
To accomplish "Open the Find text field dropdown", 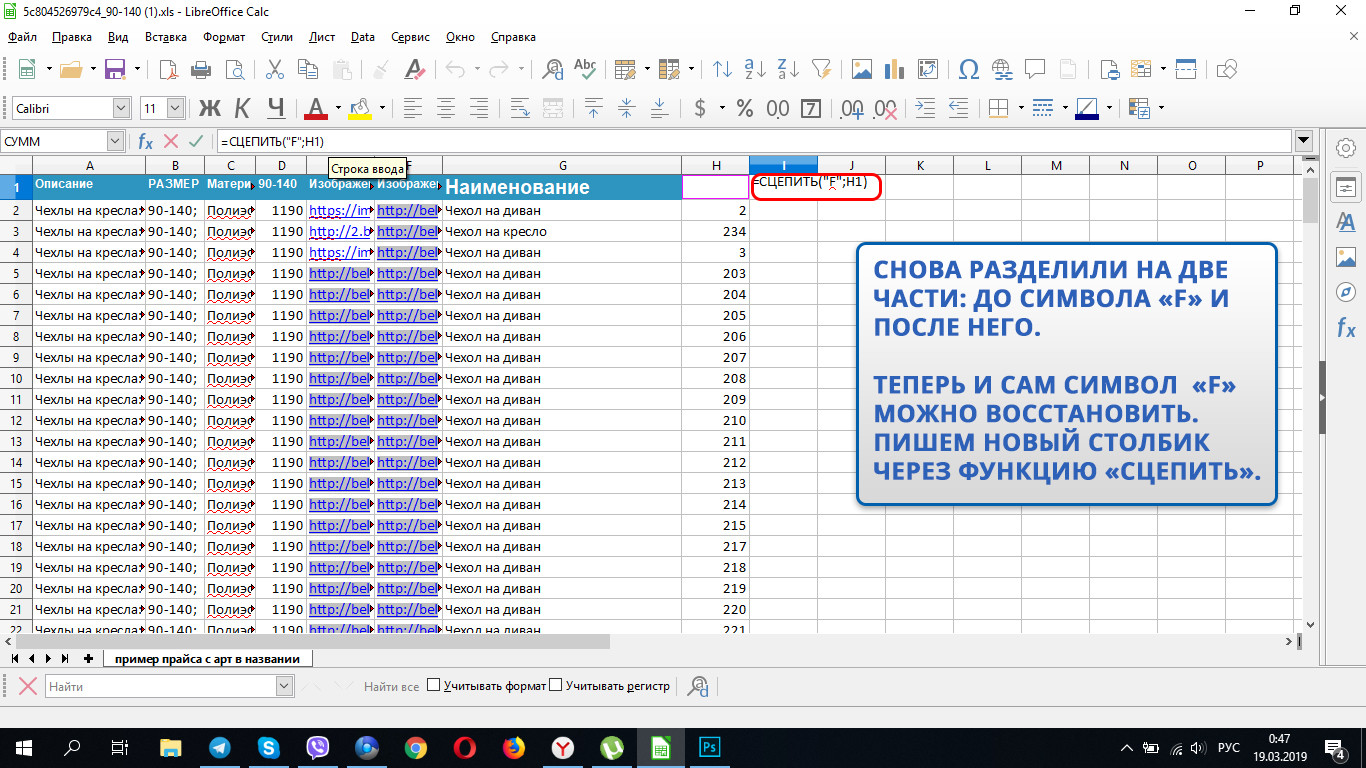I will click(x=284, y=686).
